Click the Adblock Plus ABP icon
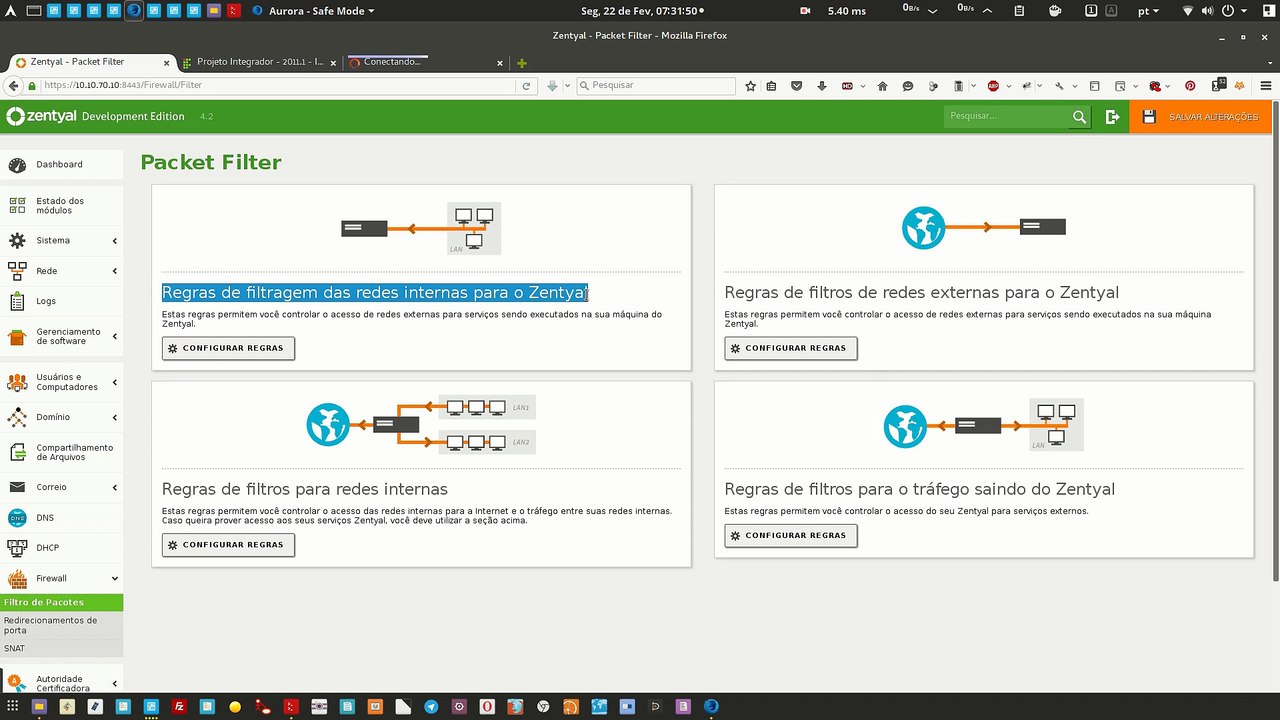This screenshot has width=1280, height=720. (x=993, y=86)
